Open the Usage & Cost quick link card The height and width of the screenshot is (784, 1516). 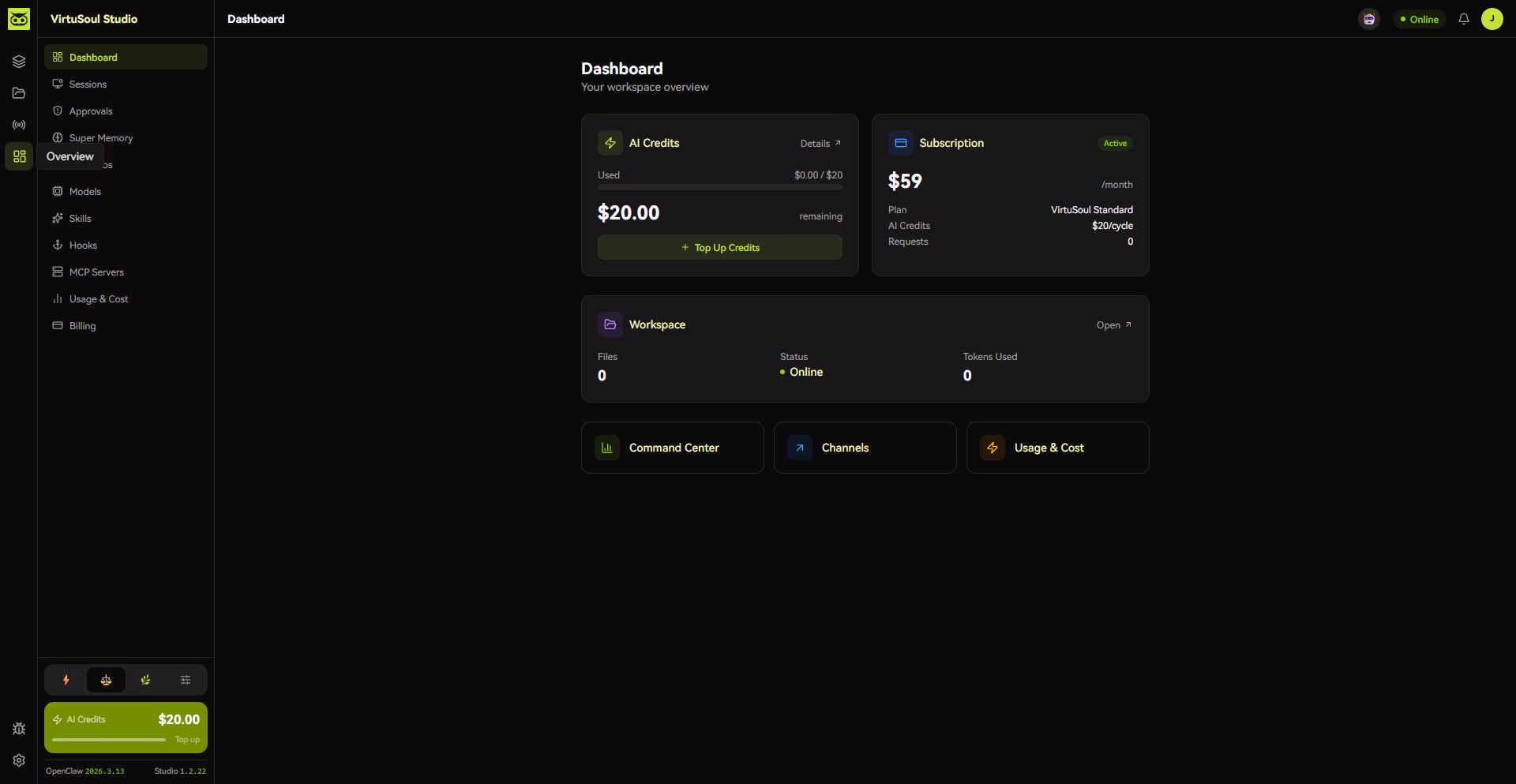[x=1058, y=448]
